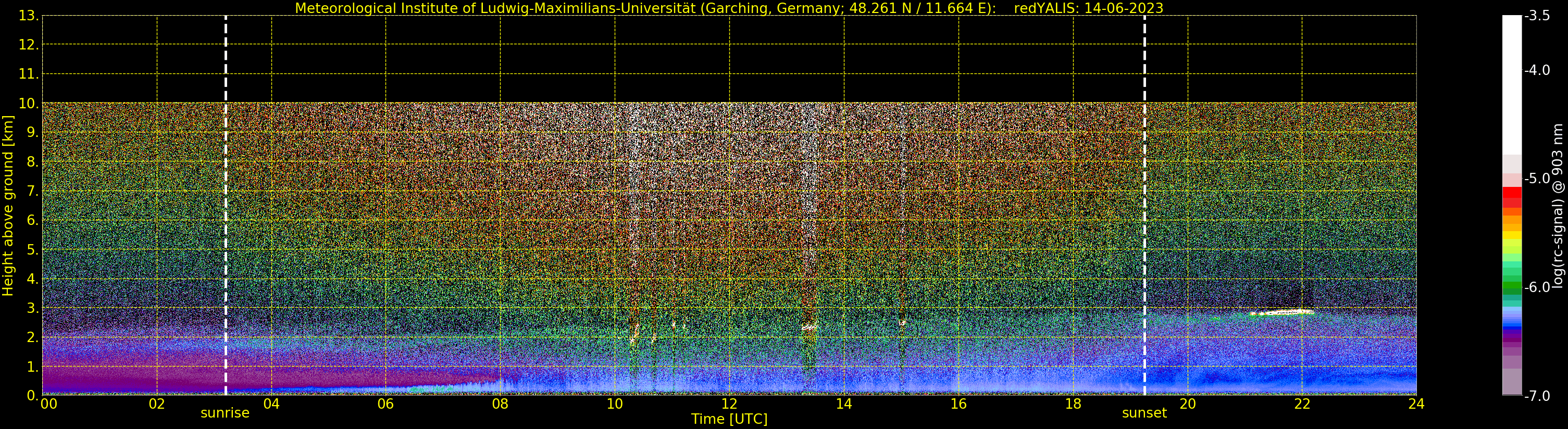Click the time tick label '16'
The width and height of the screenshot is (1568, 429).
point(959,404)
